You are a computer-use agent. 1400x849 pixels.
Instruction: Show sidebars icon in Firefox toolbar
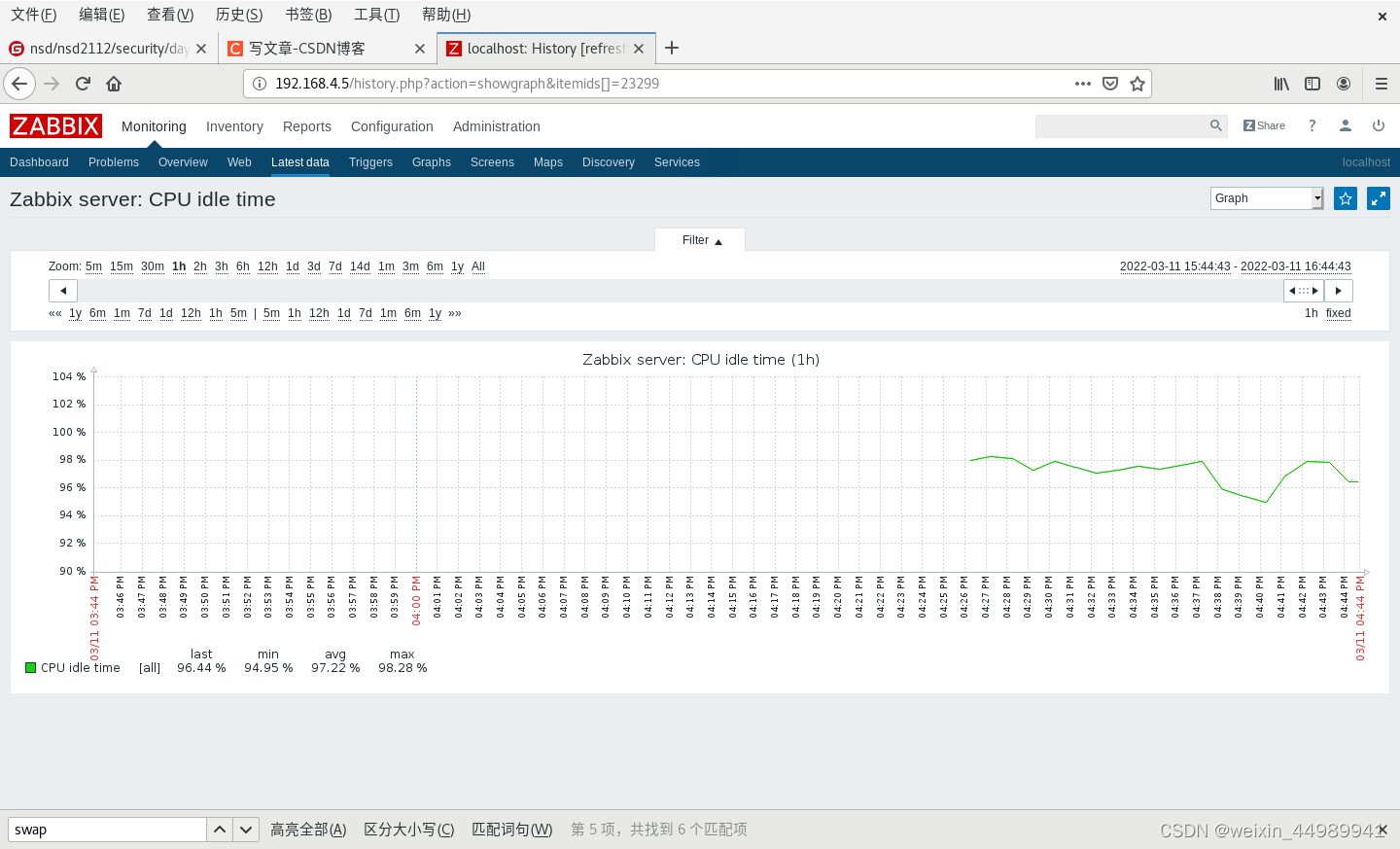point(1312,84)
